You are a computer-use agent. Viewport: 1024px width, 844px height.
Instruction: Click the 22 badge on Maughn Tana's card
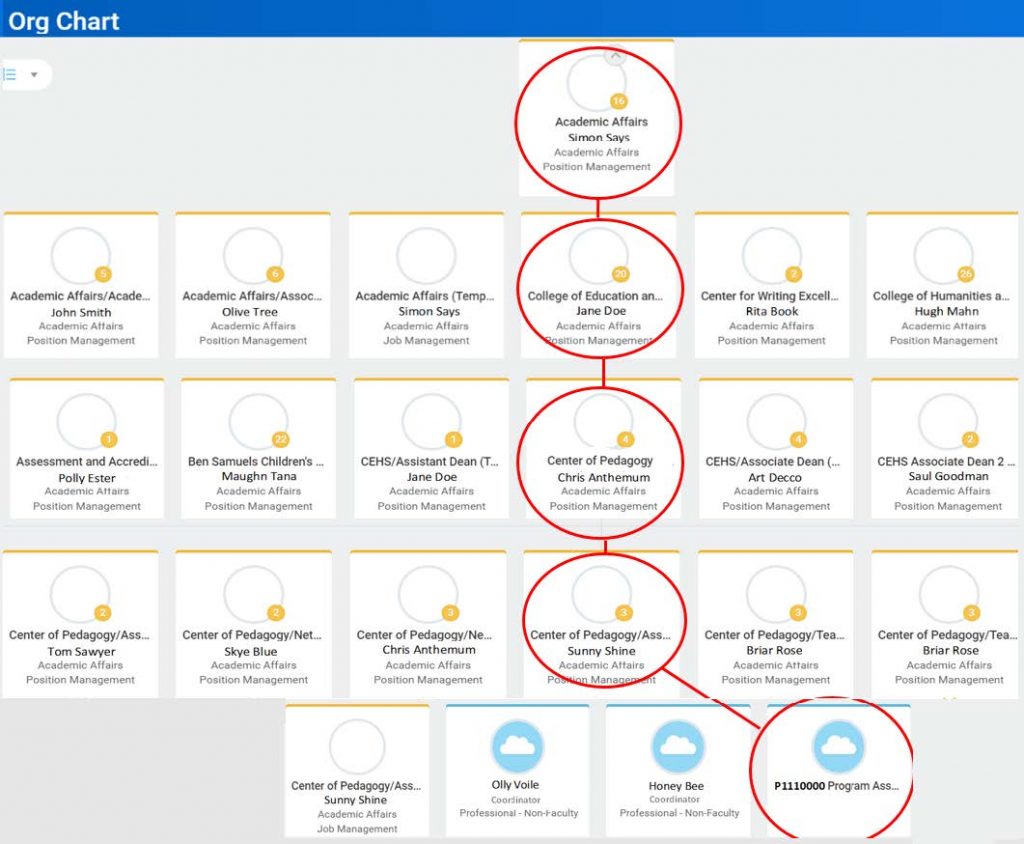click(x=281, y=440)
